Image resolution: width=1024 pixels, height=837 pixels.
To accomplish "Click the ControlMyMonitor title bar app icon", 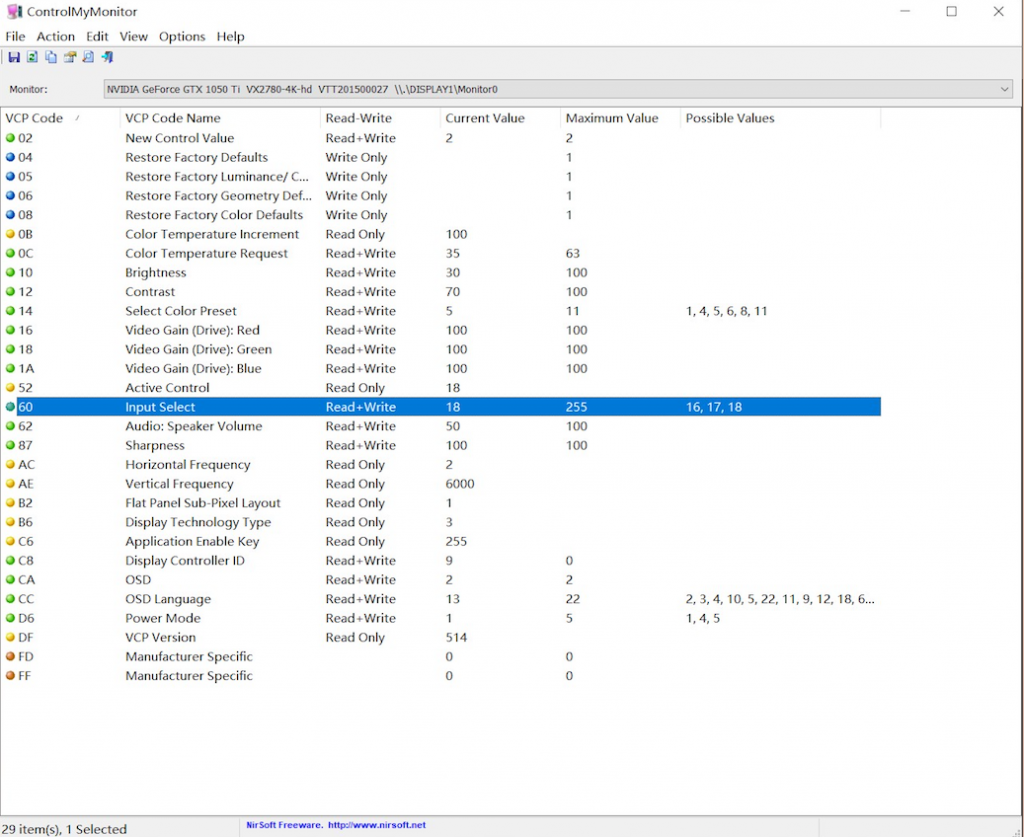I will tap(15, 12).
